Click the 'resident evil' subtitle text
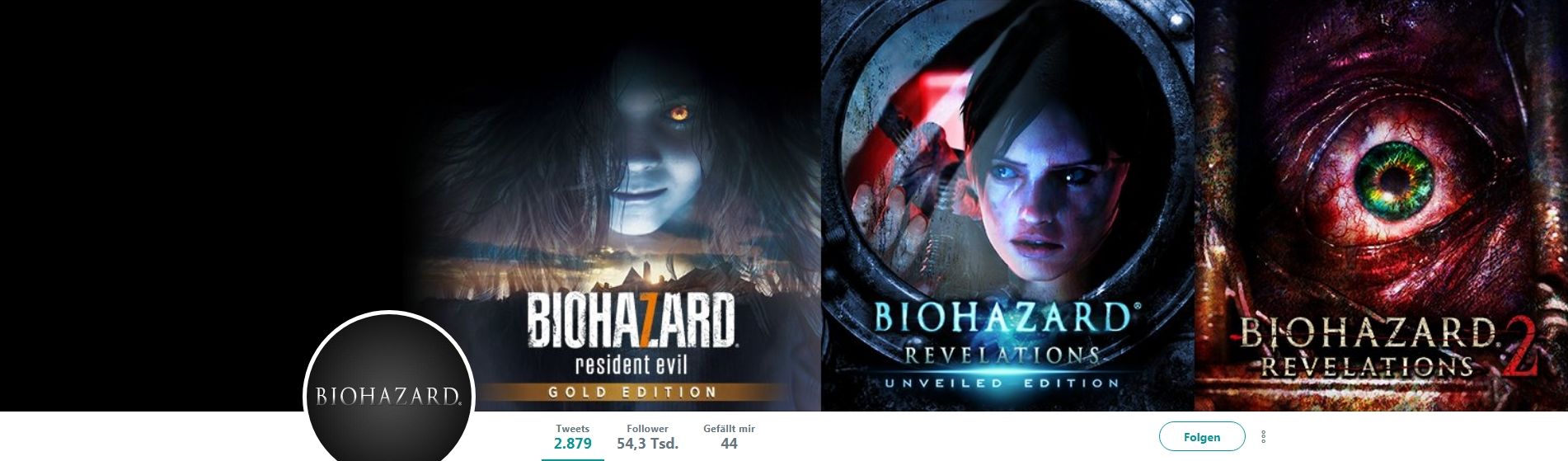 (x=631, y=365)
